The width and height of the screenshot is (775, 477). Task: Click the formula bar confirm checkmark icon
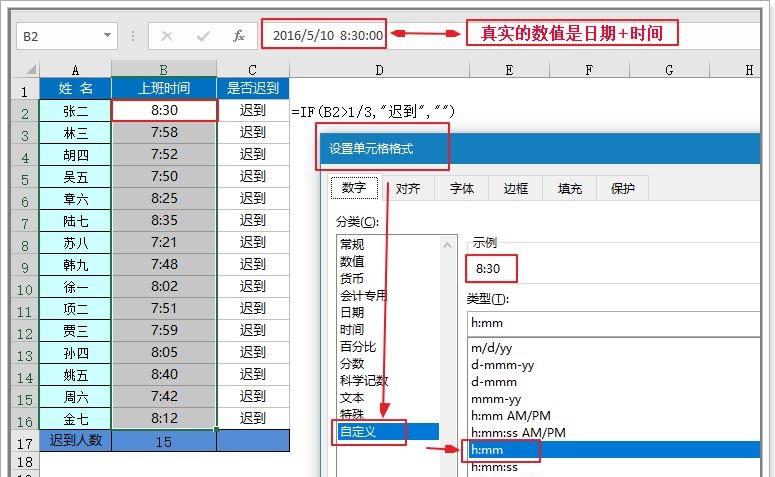pyautogui.click(x=203, y=36)
